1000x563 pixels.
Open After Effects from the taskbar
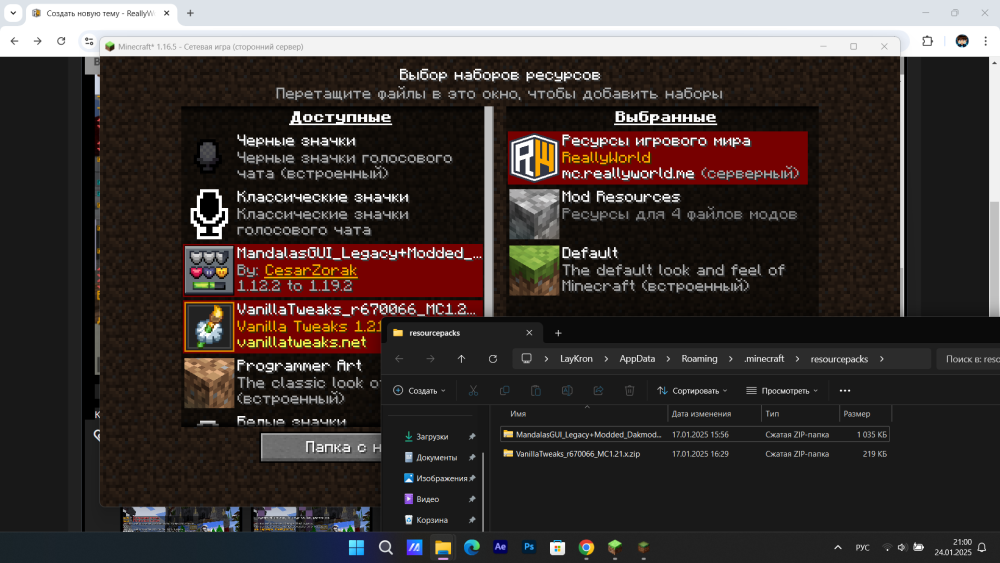click(x=500, y=547)
